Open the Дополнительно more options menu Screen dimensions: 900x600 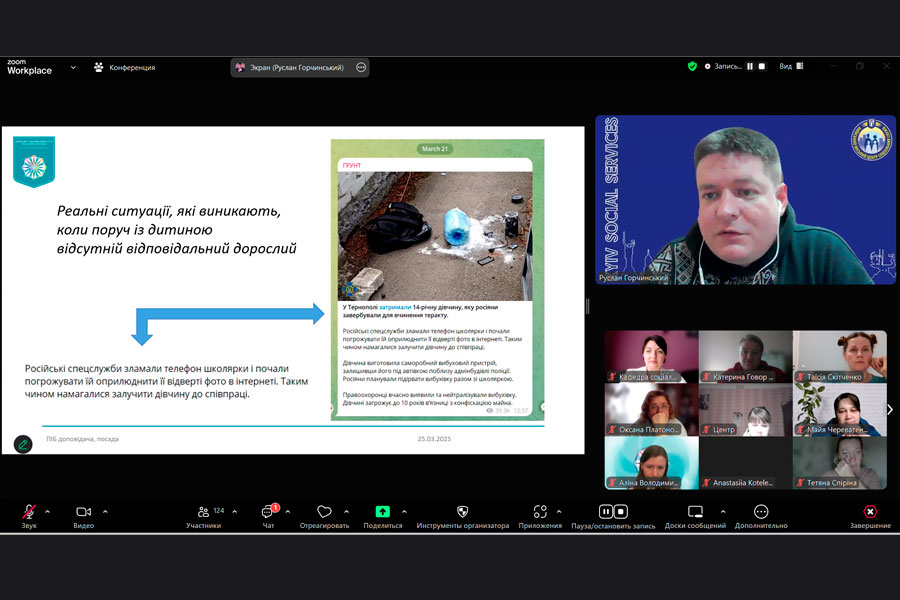[x=761, y=512]
